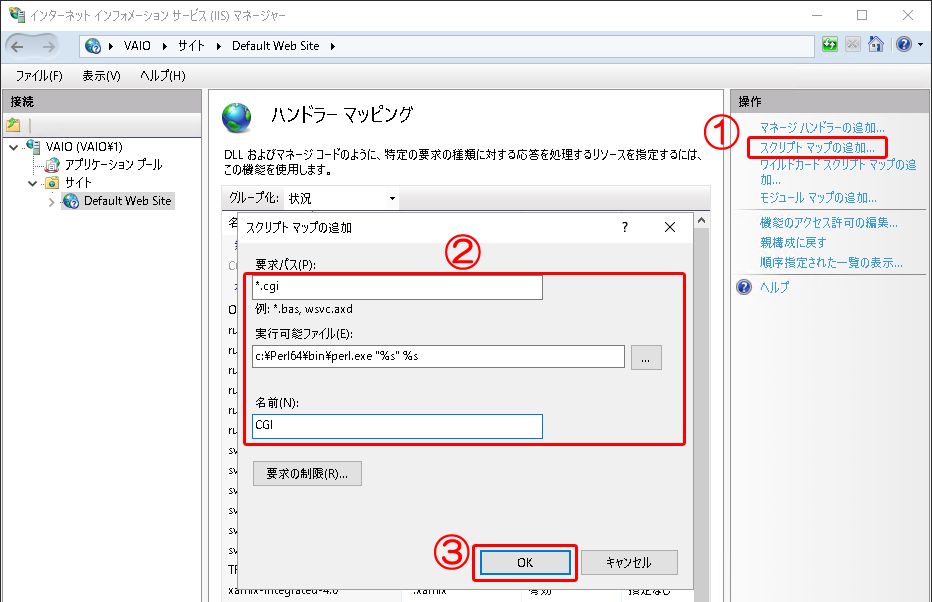Click 要求の制限(R)... button
The width and height of the screenshot is (932, 602).
coord(307,473)
